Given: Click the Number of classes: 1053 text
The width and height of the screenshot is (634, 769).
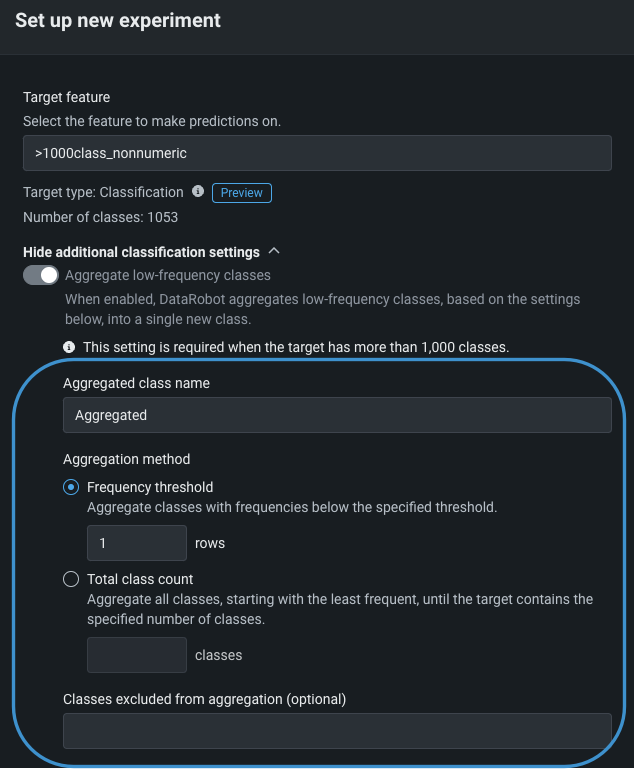Looking at the screenshot, I should click(x=100, y=216).
